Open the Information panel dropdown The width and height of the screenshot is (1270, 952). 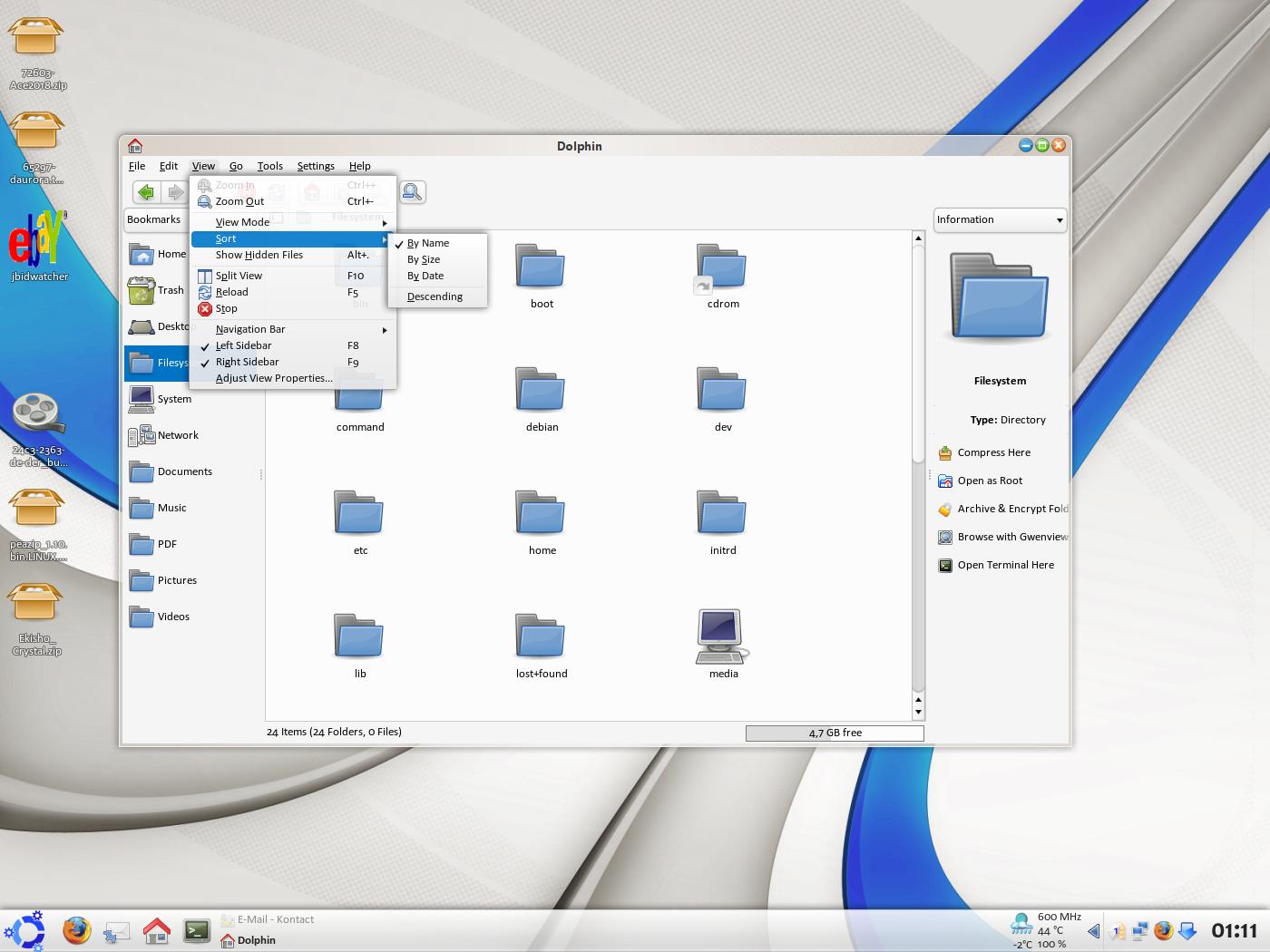(1000, 219)
